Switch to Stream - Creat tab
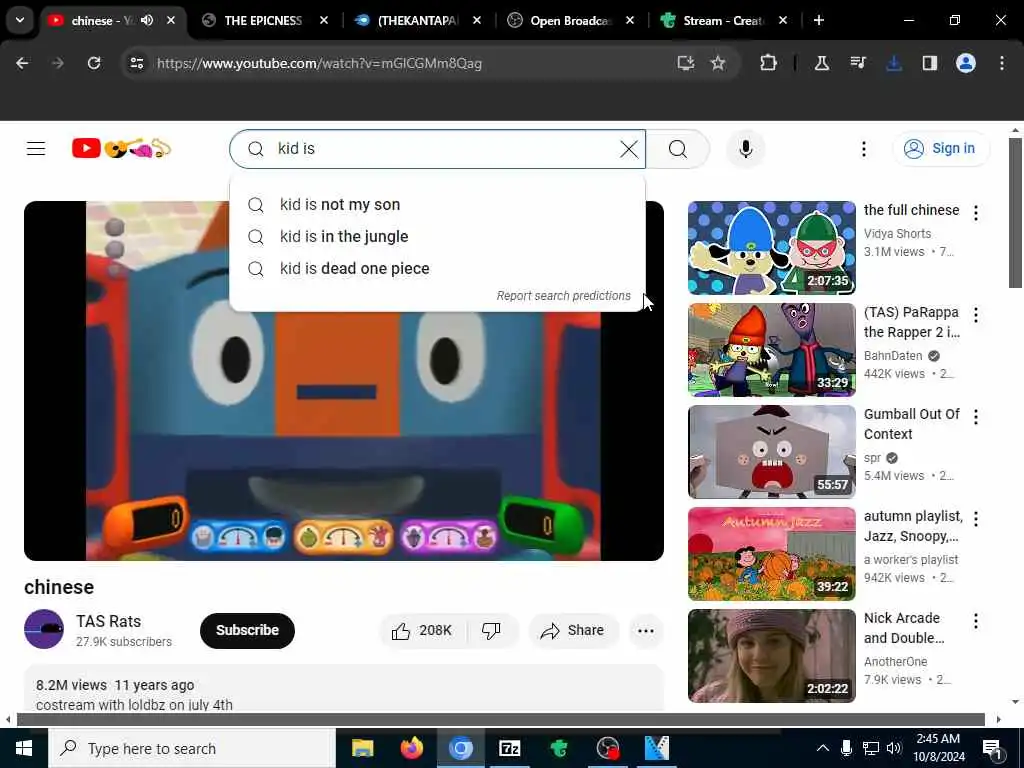1024x768 pixels. pyautogui.click(x=724, y=20)
